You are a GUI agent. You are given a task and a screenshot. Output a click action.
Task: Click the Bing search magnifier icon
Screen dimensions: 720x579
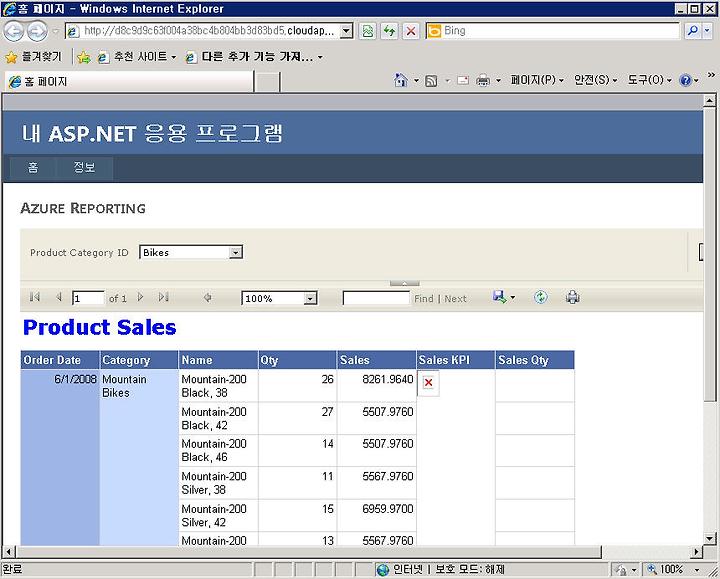pyautogui.click(x=692, y=31)
